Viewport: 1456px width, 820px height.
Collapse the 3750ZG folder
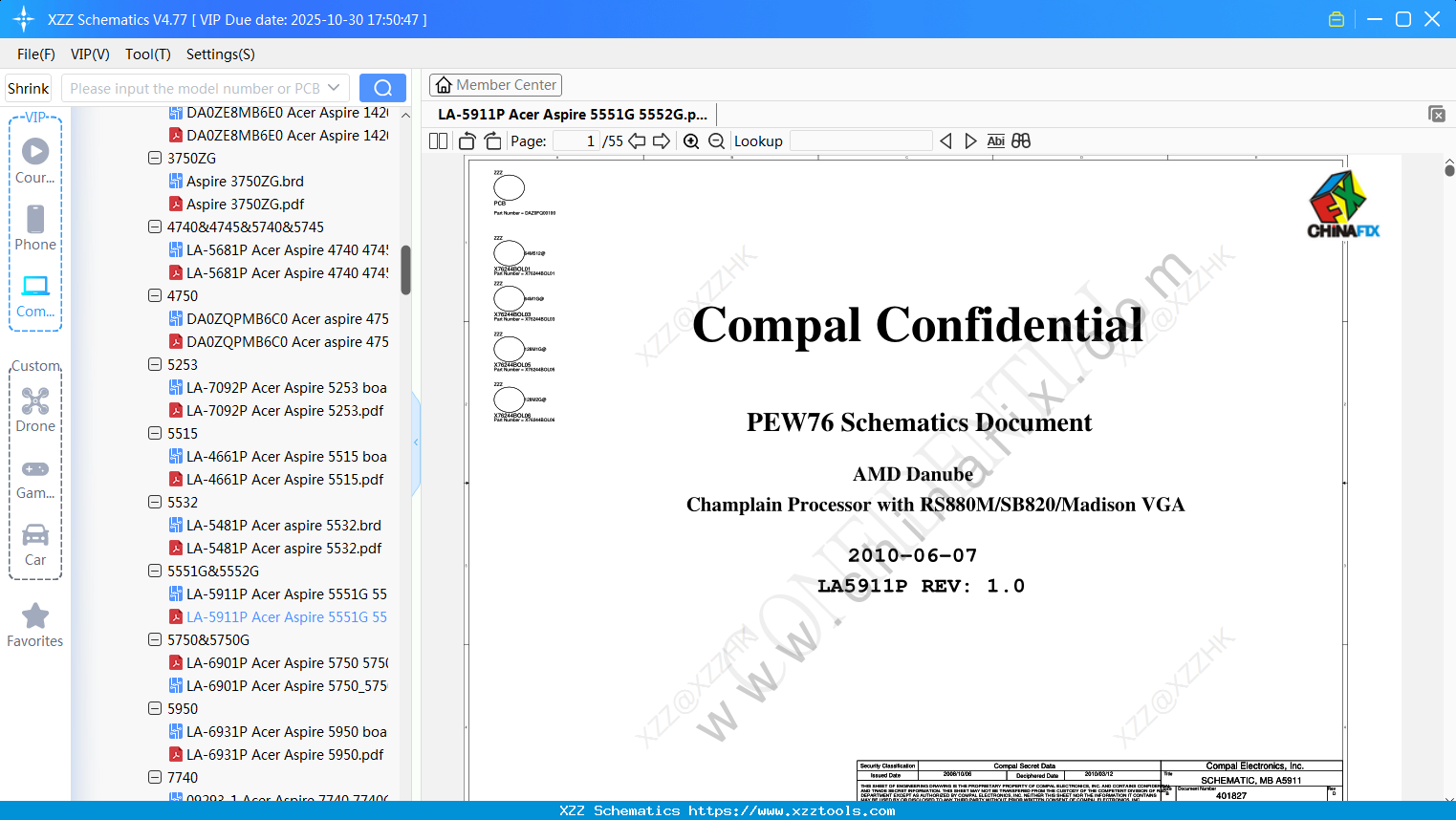(x=155, y=158)
